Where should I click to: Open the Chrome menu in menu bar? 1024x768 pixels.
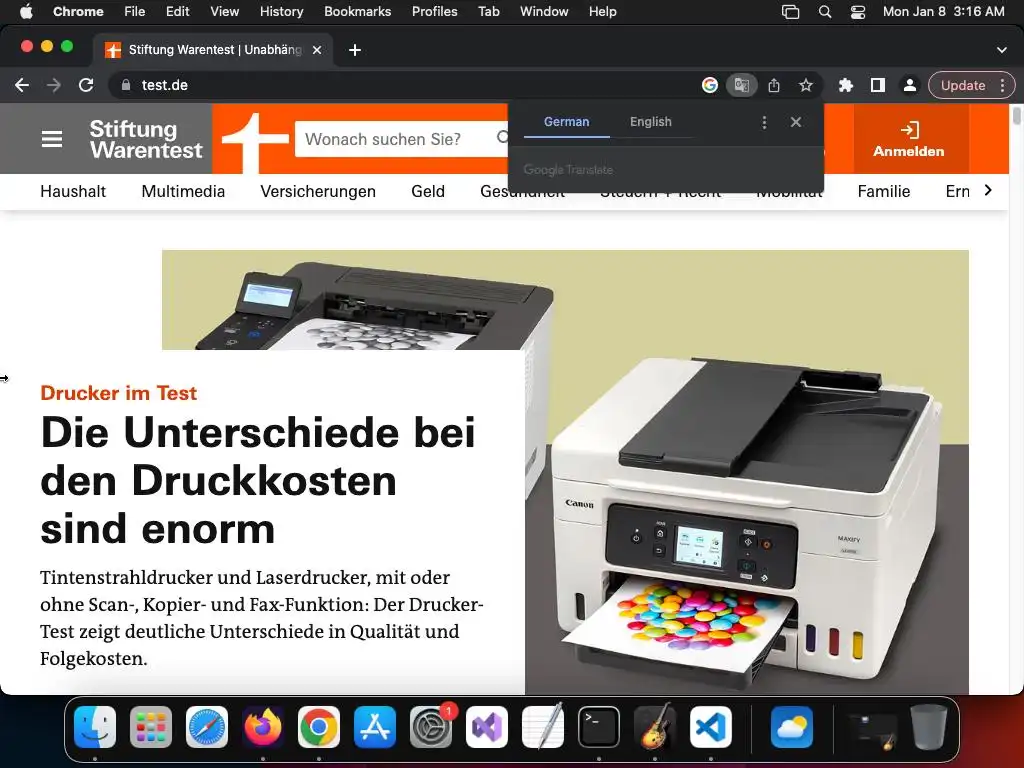(x=78, y=11)
